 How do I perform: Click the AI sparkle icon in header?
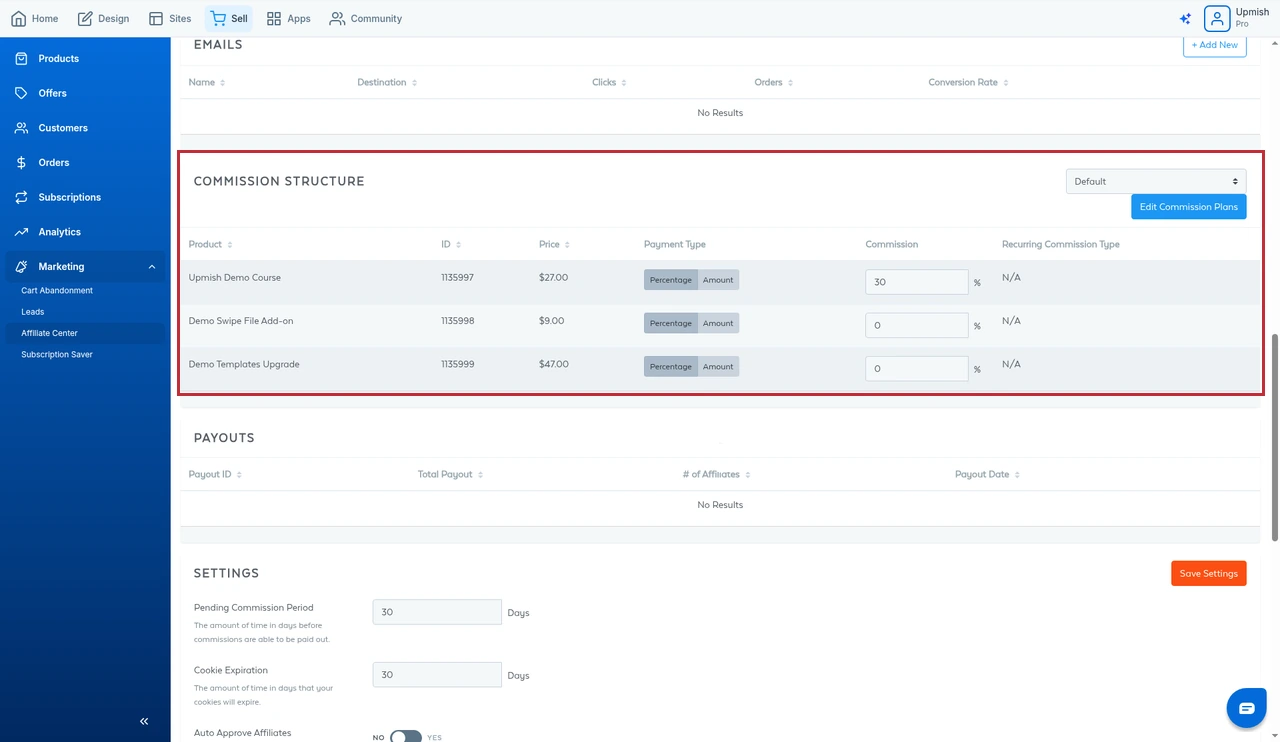1185,18
